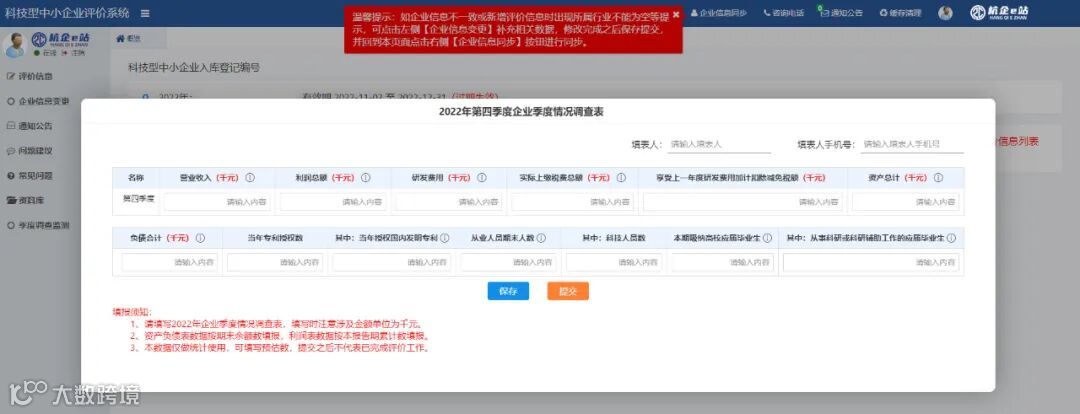1080x414 pixels.
Task: Click the 填表人 input field
Action: click(x=718, y=144)
